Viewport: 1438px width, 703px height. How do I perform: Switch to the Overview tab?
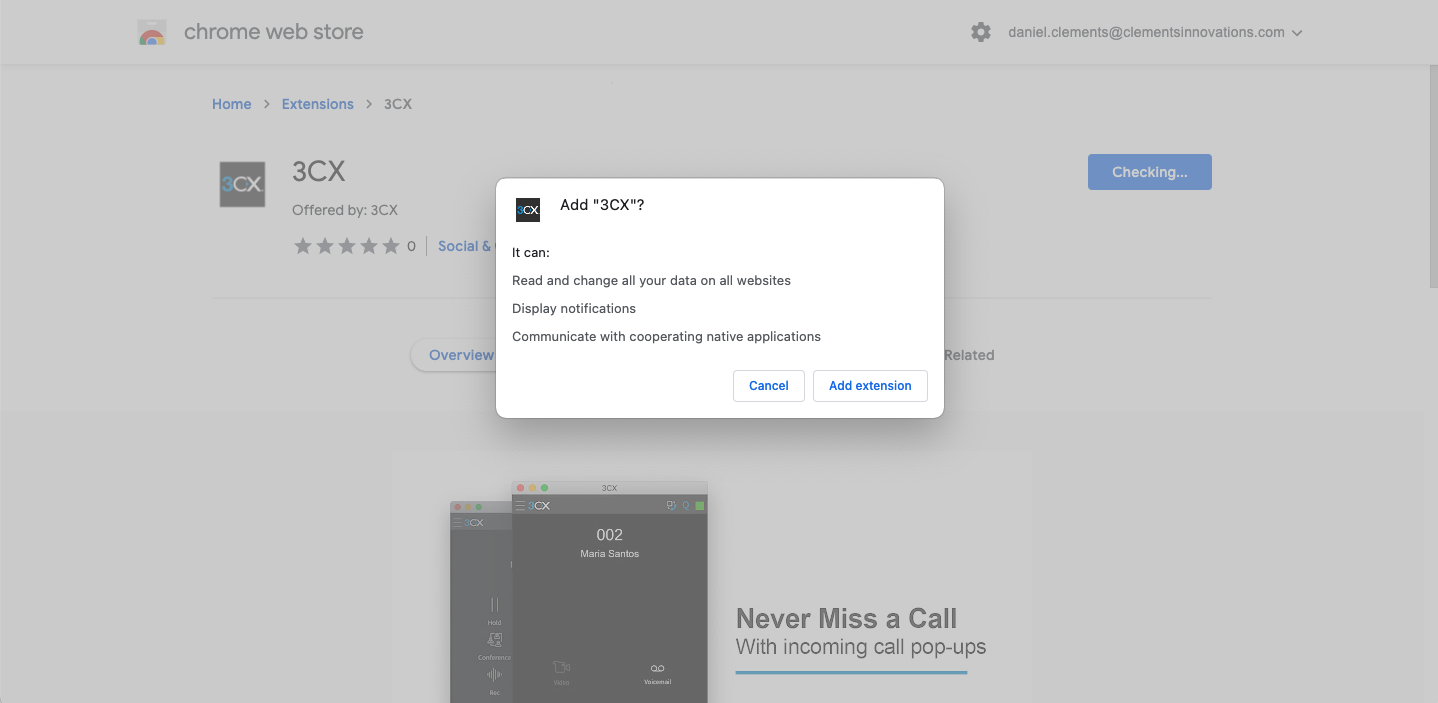(461, 355)
